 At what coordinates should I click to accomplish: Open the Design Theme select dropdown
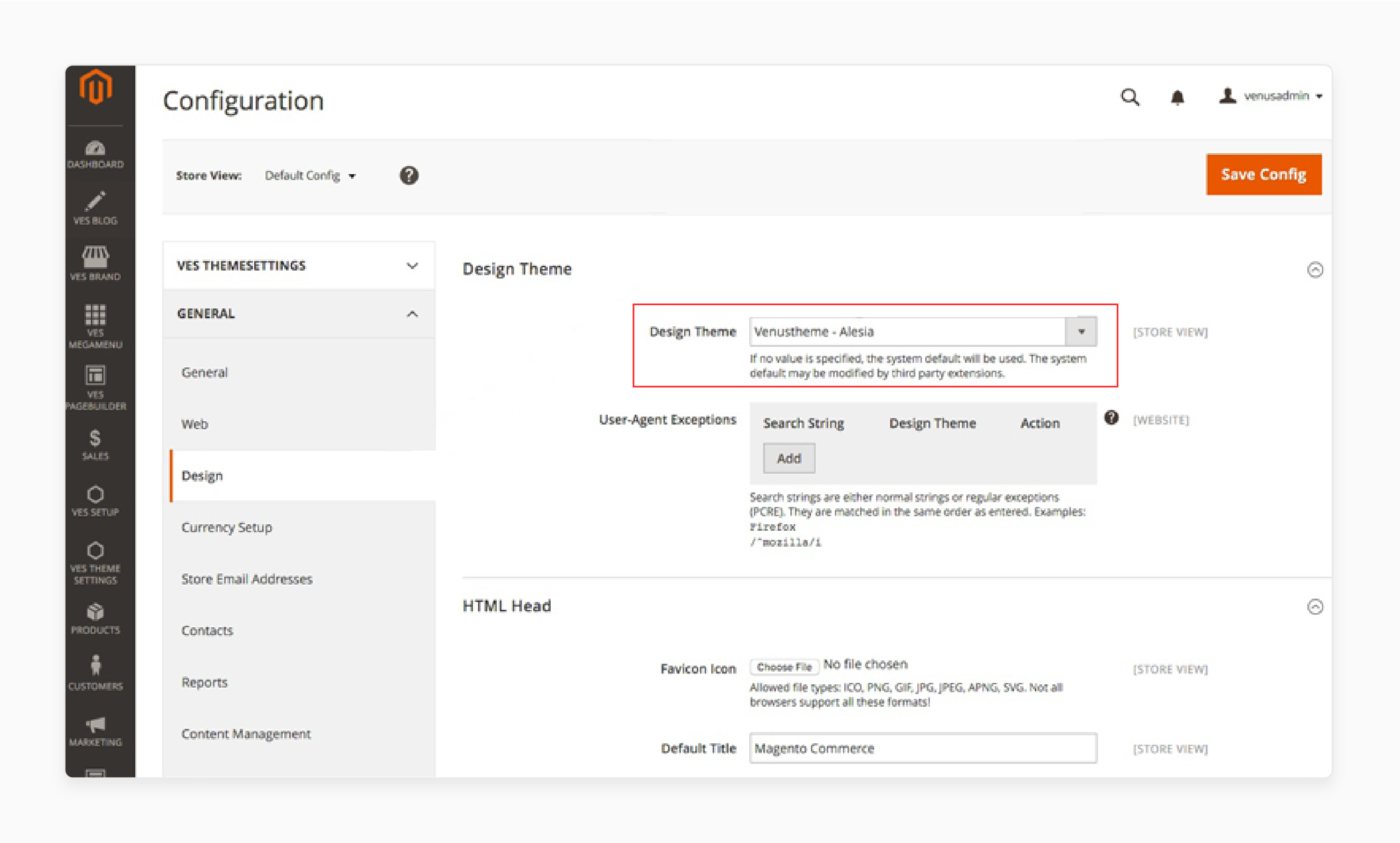coord(923,332)
